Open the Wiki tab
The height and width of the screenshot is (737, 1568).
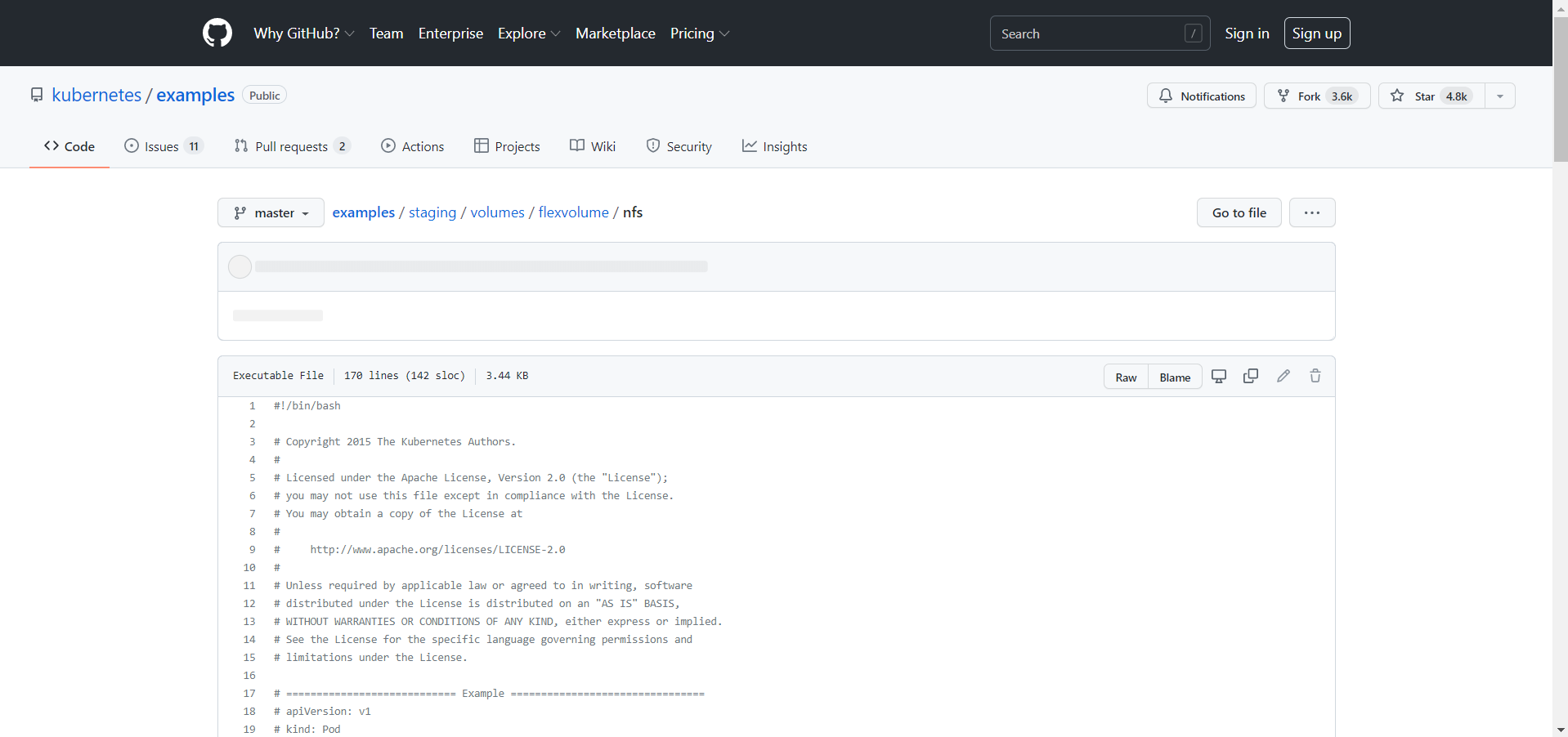[593, 146]
